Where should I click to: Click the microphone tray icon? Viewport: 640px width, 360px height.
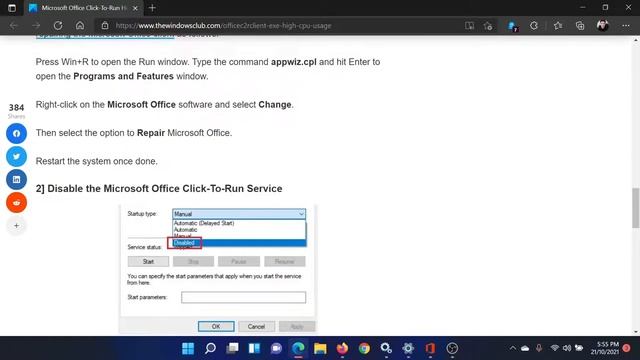[x=539, y=348]
